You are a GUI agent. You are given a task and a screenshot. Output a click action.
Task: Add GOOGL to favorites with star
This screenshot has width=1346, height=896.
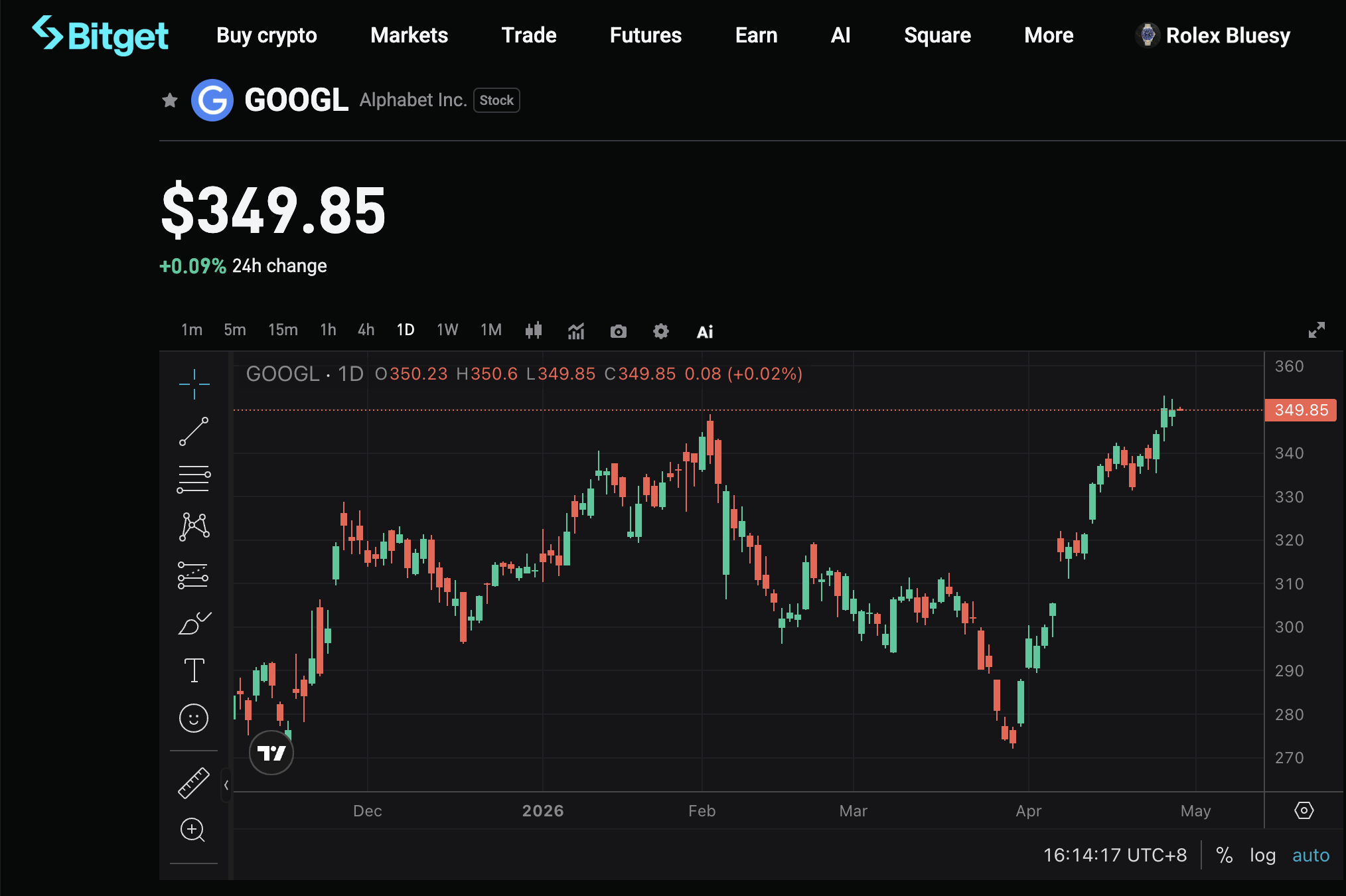pos(170,100)
